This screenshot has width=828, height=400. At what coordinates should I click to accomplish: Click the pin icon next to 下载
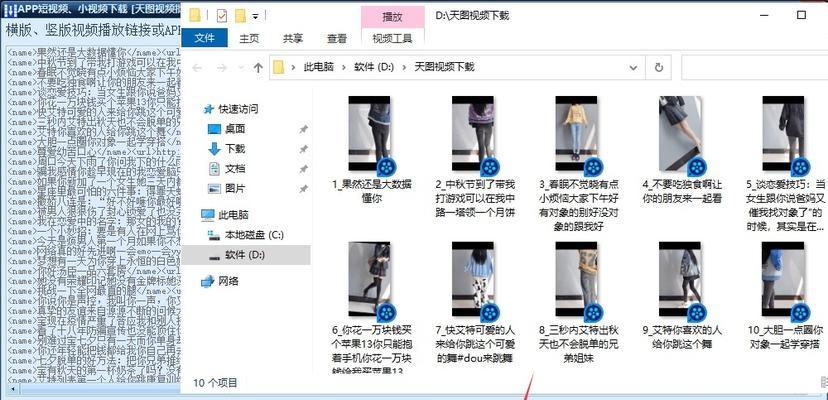click(x=303, y=150)
